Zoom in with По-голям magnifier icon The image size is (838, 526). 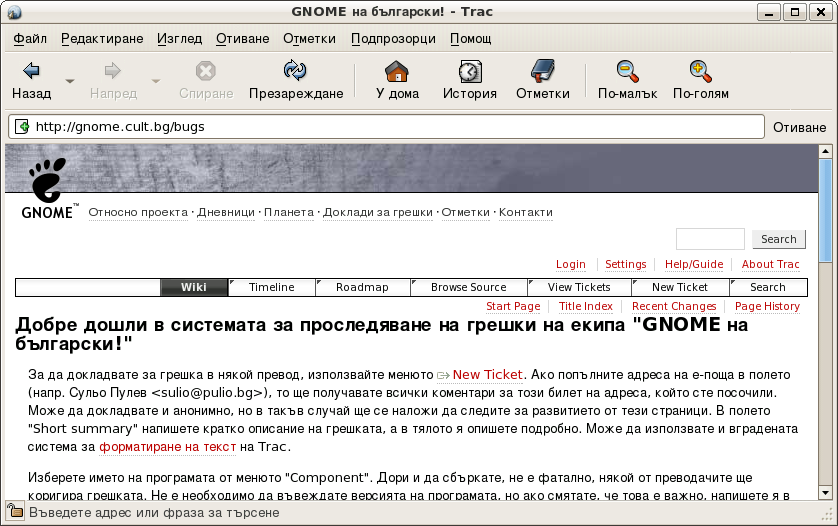coord(700,71)
